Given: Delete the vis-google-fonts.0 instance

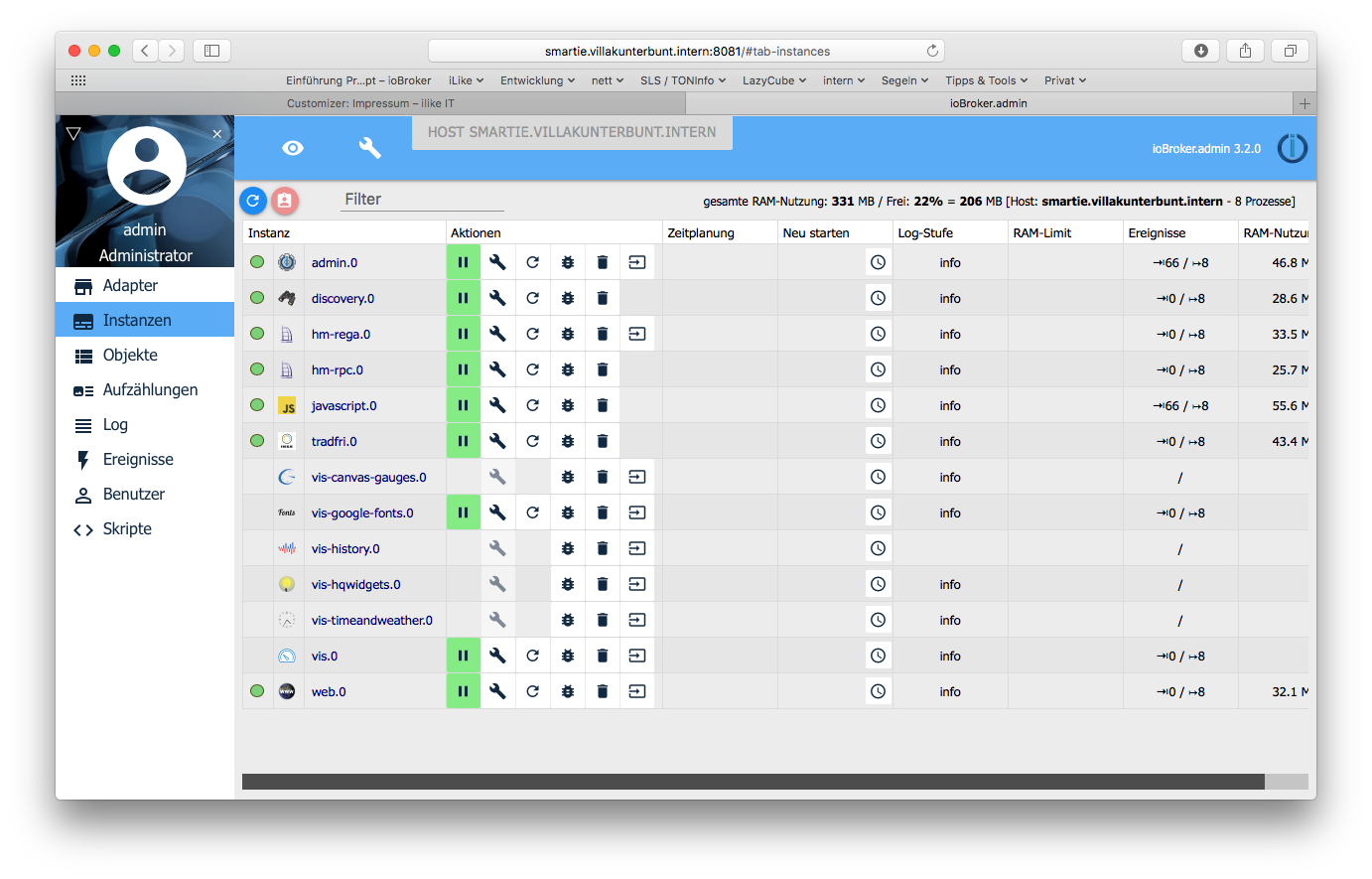Looking at the screenshot, I should tap(603, 513).
